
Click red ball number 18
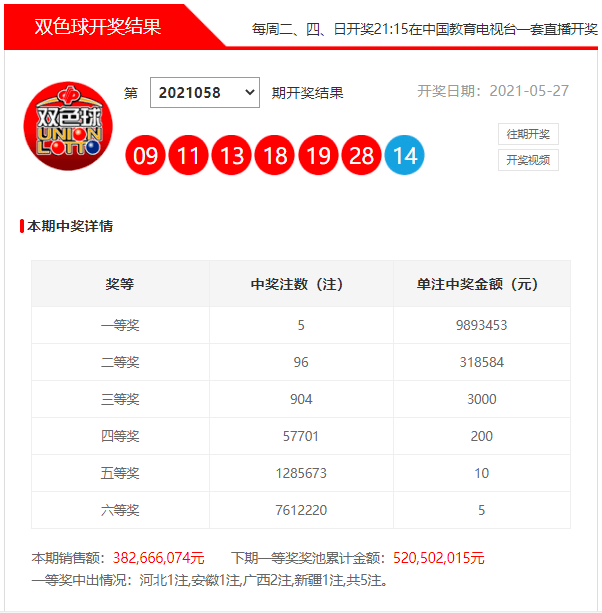click(275, 155)
